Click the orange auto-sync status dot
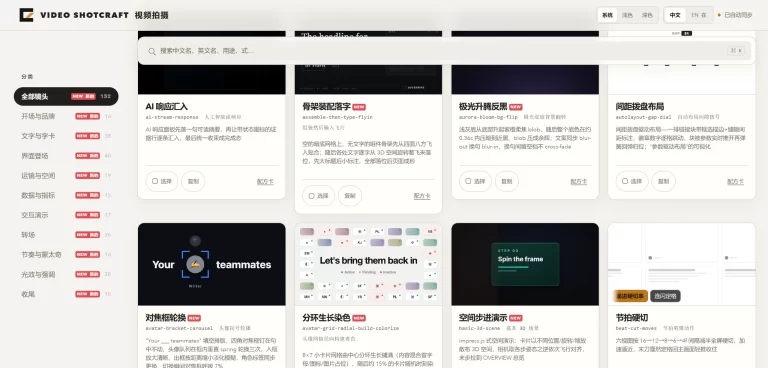This screenshot has width=768, height=368. point(719,15)
